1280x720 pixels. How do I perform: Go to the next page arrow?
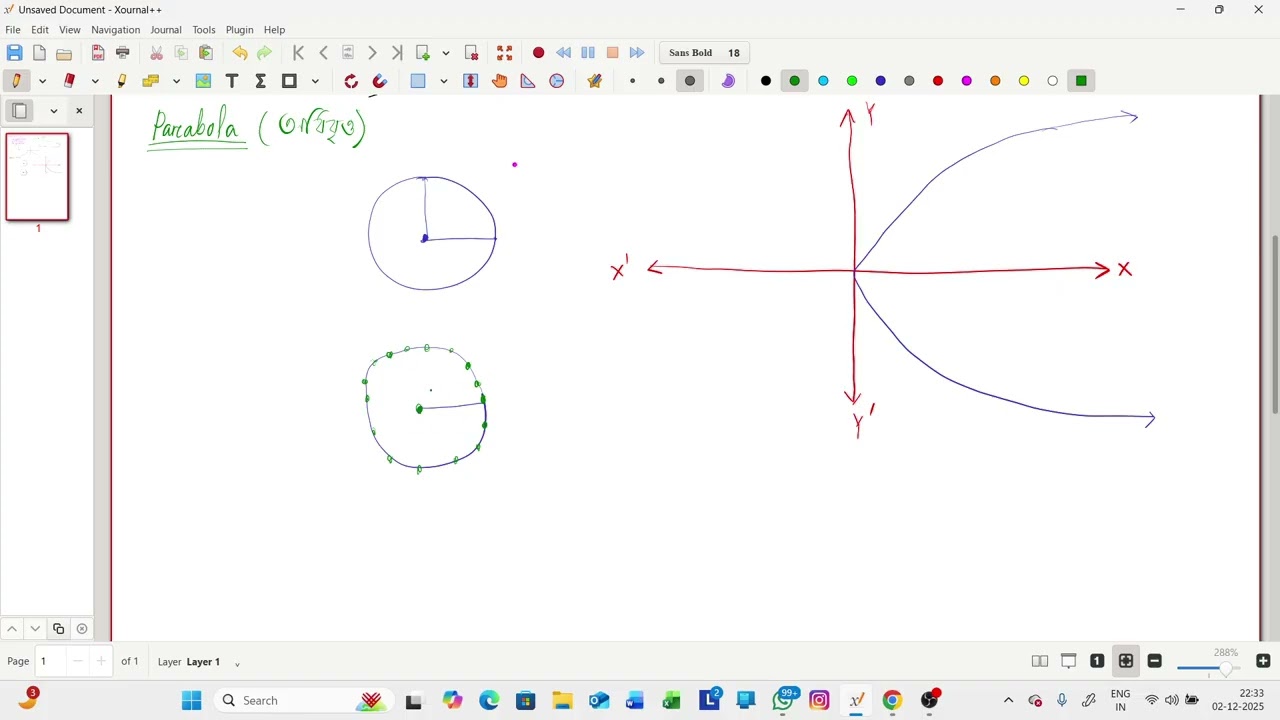click(372, 53)
